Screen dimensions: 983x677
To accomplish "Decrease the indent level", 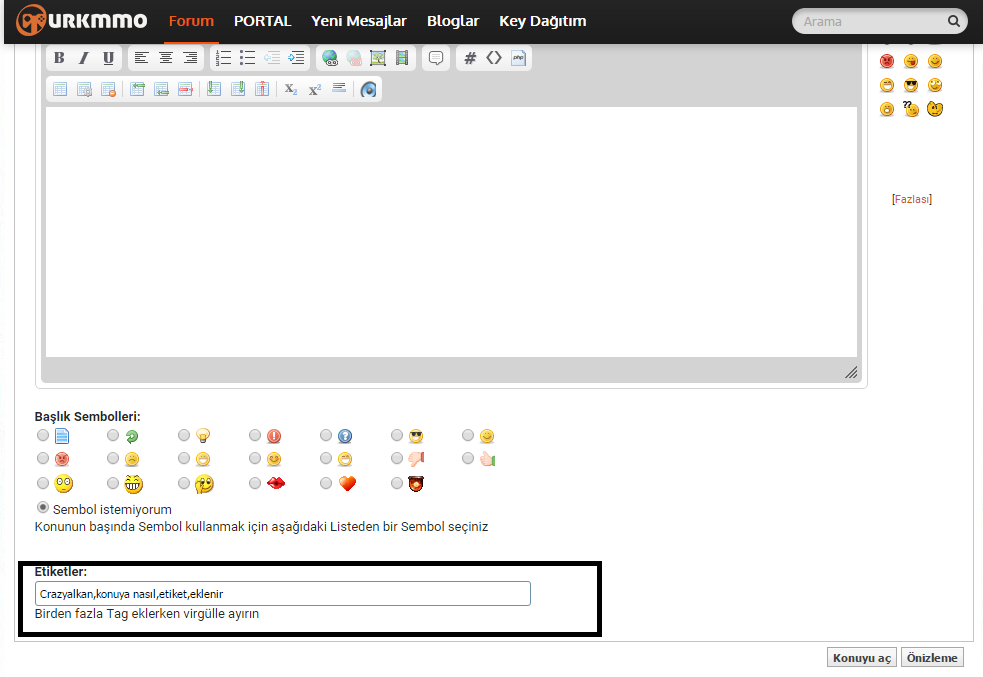I will (272, 58).
